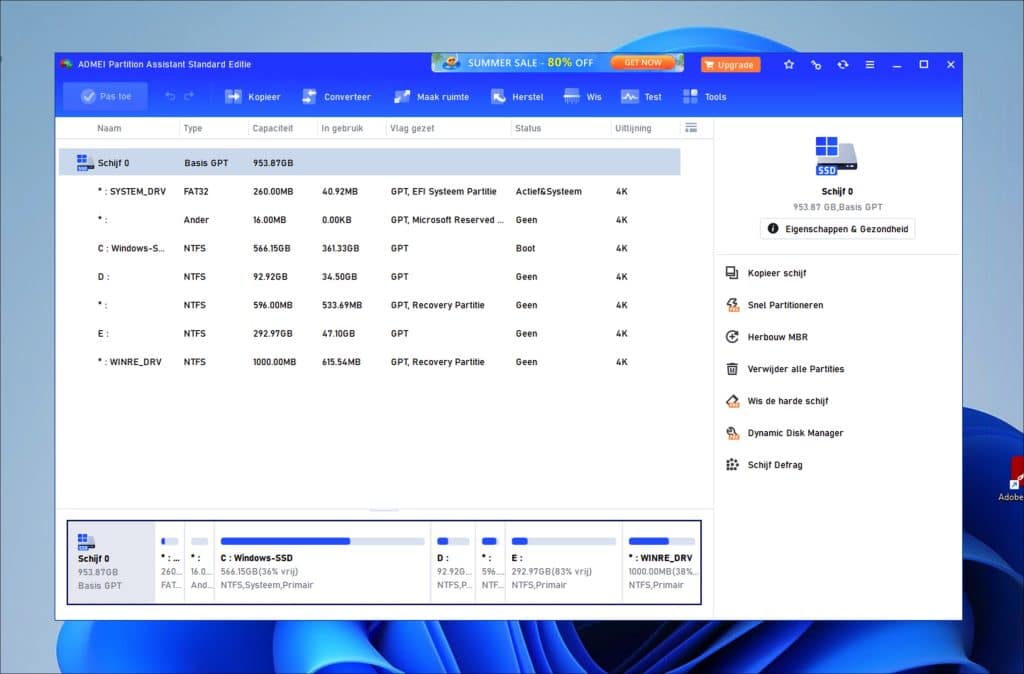
Task: Select Schijf 0 block in disk map
Action: click(112, 562)
